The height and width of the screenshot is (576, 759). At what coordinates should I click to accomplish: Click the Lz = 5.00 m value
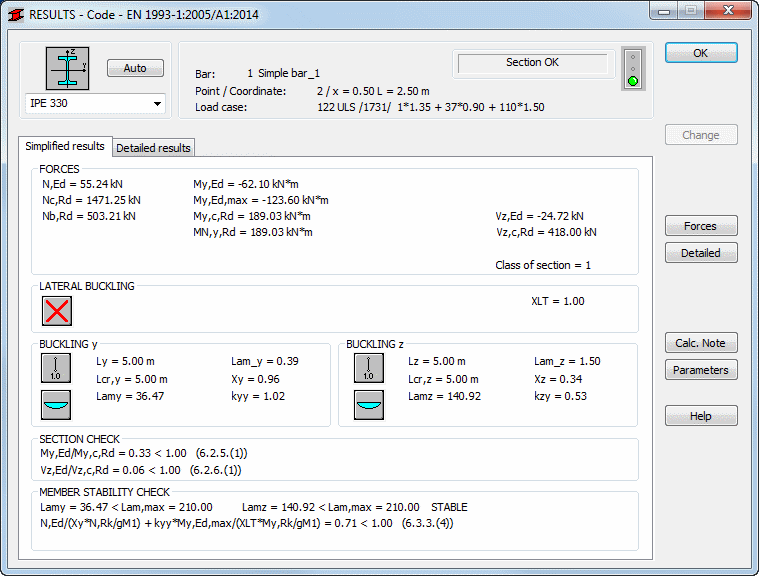[437, 362]
